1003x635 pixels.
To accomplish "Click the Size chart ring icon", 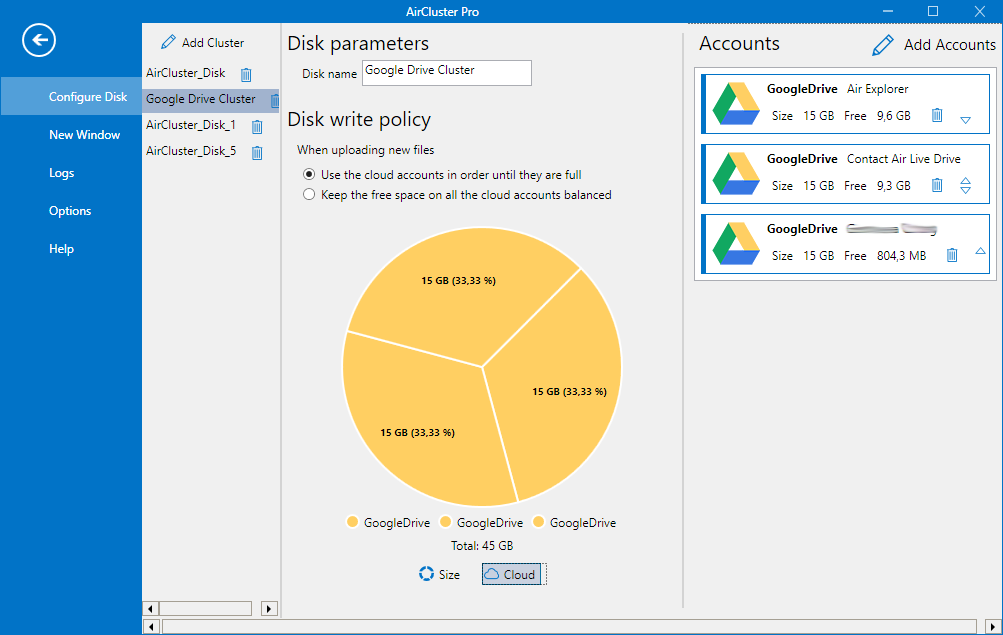I will click(426, 574).
